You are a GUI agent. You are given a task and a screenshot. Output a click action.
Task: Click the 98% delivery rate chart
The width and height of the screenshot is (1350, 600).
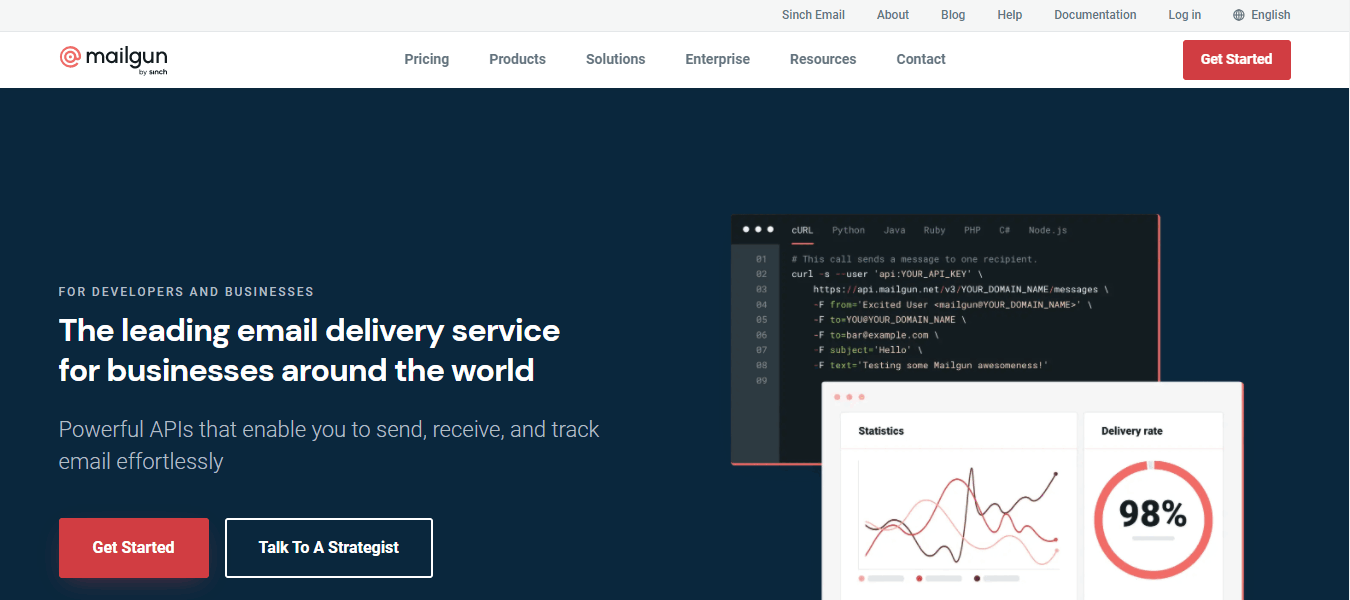1153,516
